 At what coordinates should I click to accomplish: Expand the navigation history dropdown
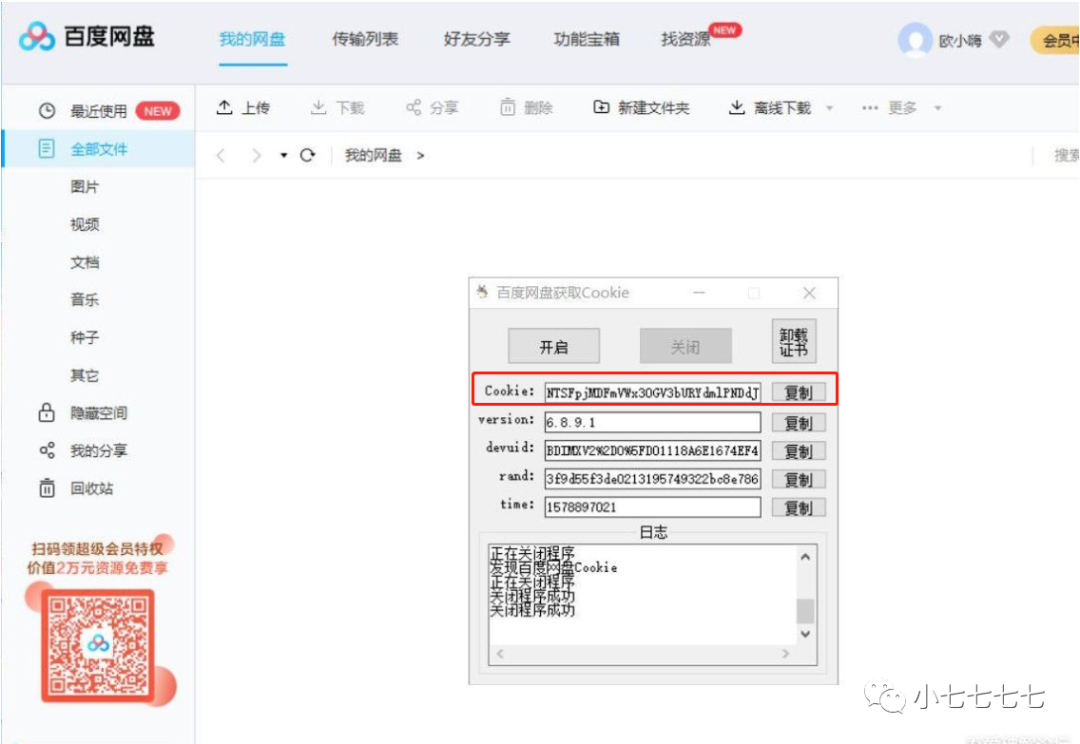(x=283, y=156)
